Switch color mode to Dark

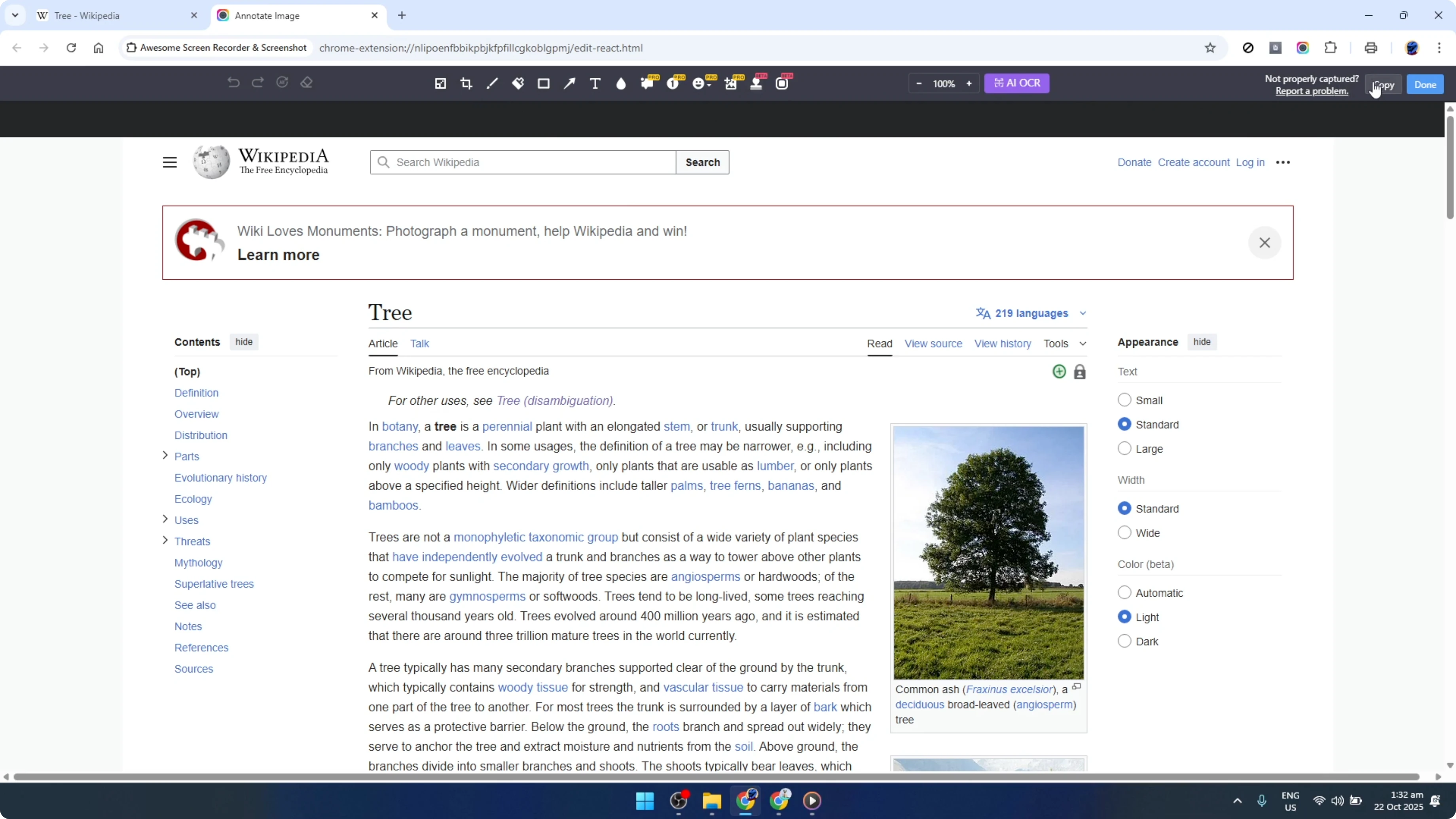[1124, 641]
